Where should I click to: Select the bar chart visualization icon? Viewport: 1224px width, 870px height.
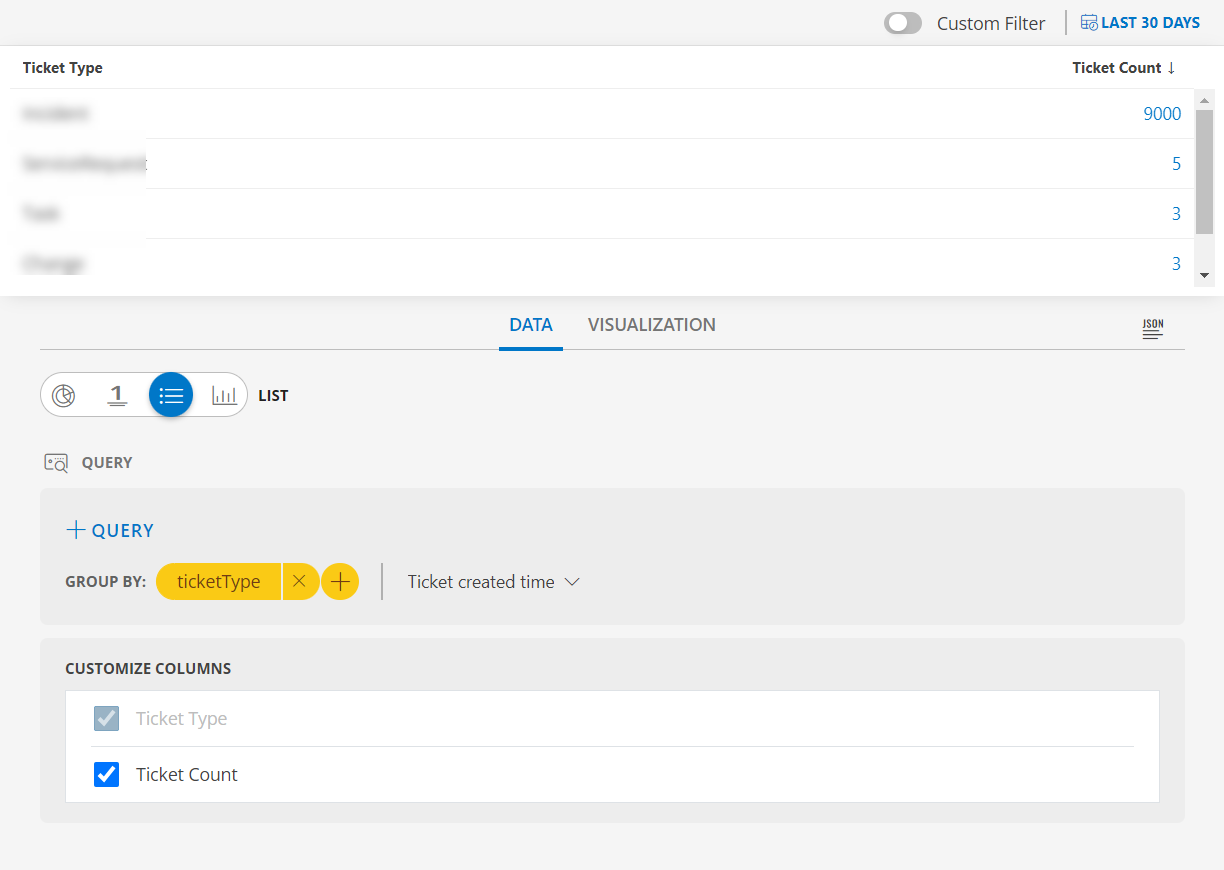(223, 394)
